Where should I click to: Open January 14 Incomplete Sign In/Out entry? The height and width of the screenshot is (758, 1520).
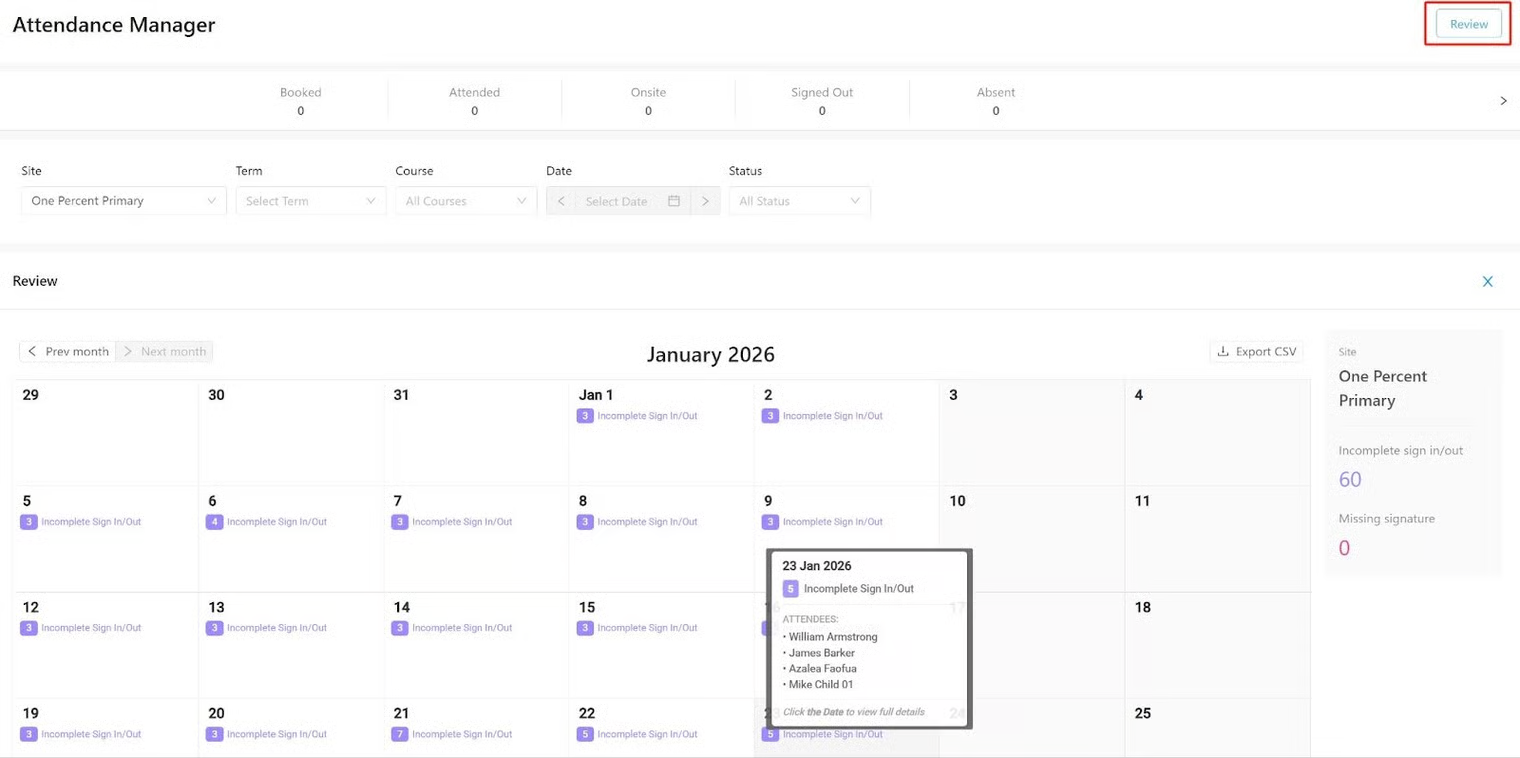(461, 628)
